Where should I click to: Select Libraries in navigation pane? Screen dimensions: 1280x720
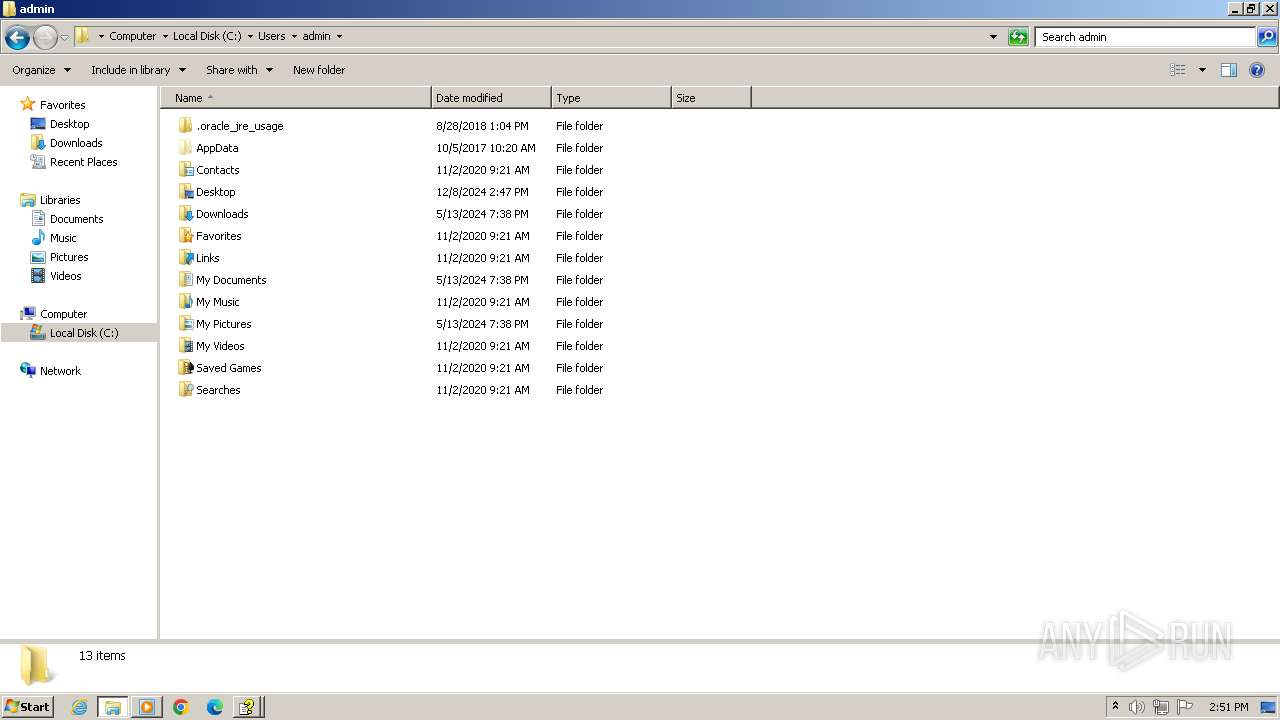(60, 200)
